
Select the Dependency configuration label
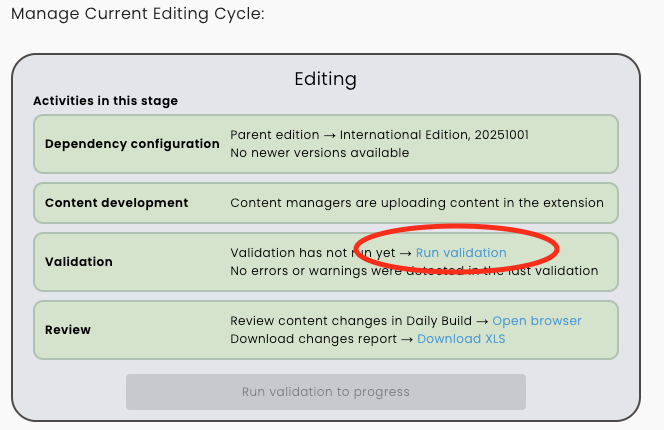pyautogui.click(x=132, y=144)
